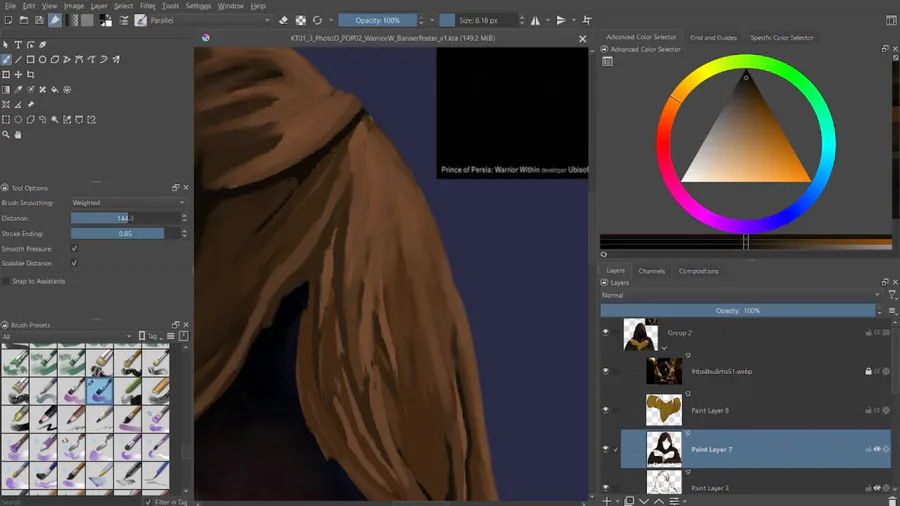The image size is (900, 506).
Task: Select the Rectangle tool
Action: (30, 60)
